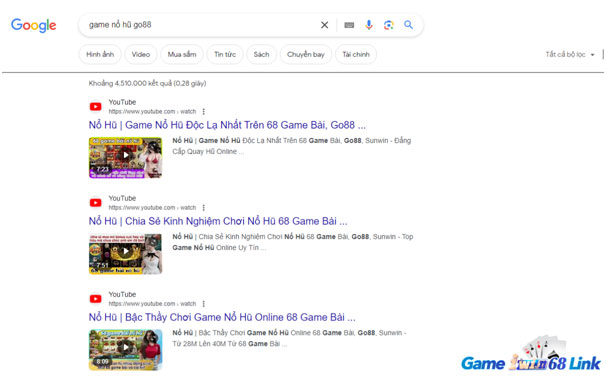Click the 'Khoảng 4.510.000 kết quả' text
Viewport: 606px width, 387px height.
(147, 83)
